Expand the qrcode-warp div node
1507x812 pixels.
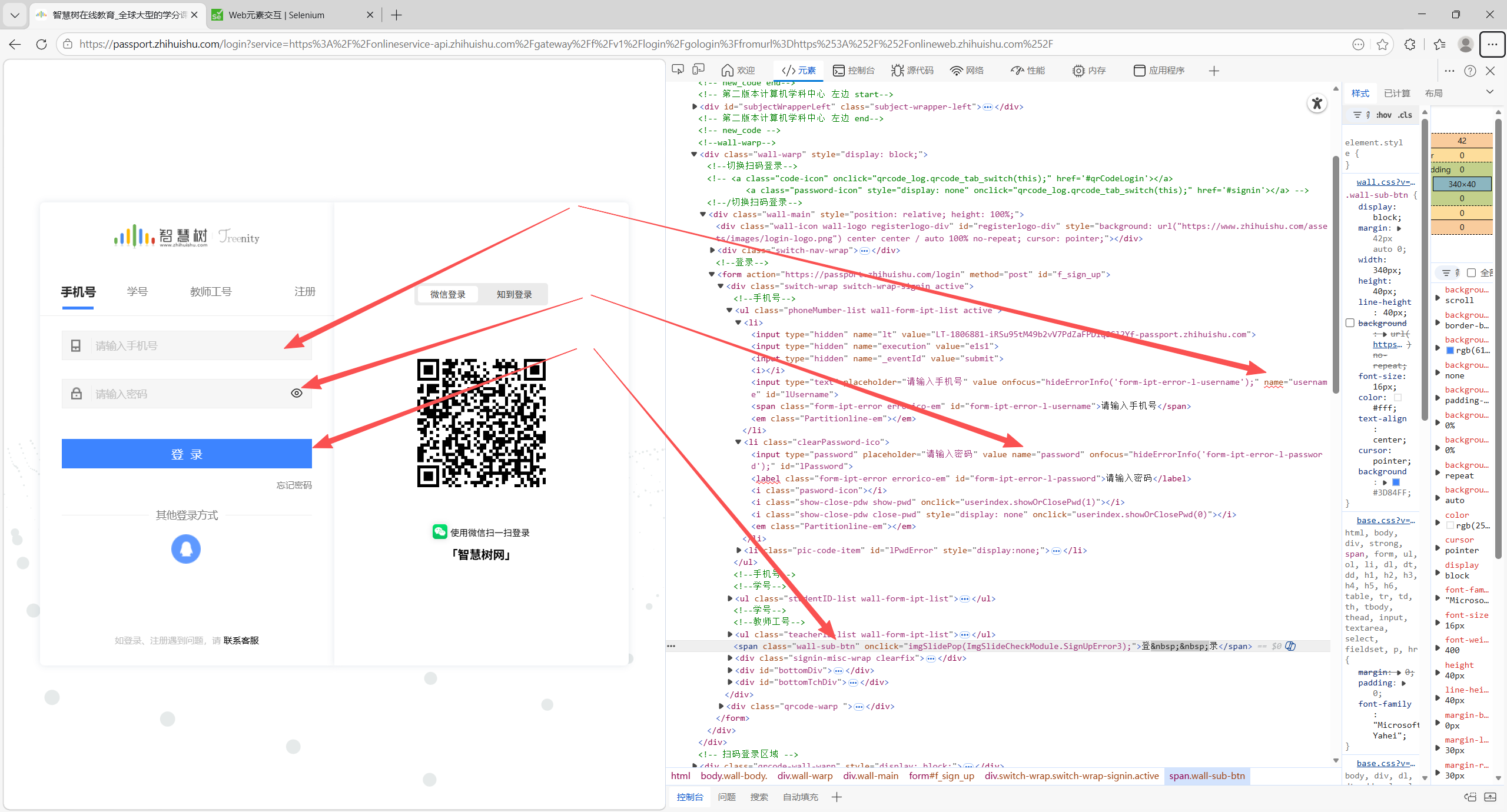pyautogui.click(x=721, y=706)
